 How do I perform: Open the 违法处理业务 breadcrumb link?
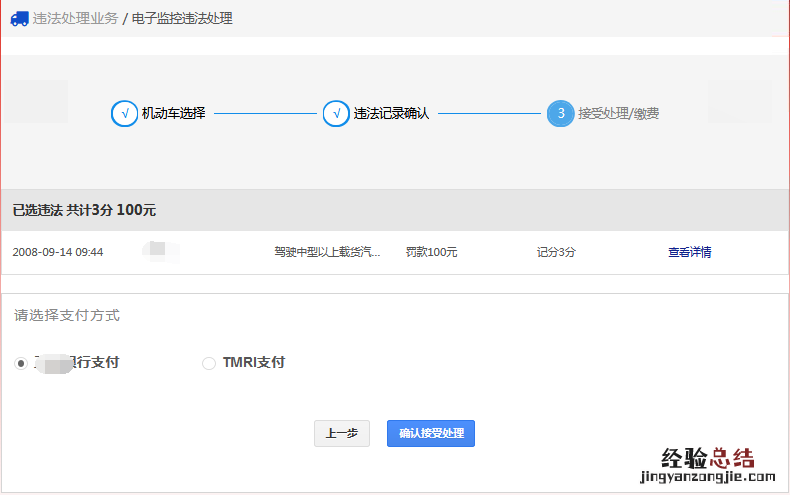point(75,18)
